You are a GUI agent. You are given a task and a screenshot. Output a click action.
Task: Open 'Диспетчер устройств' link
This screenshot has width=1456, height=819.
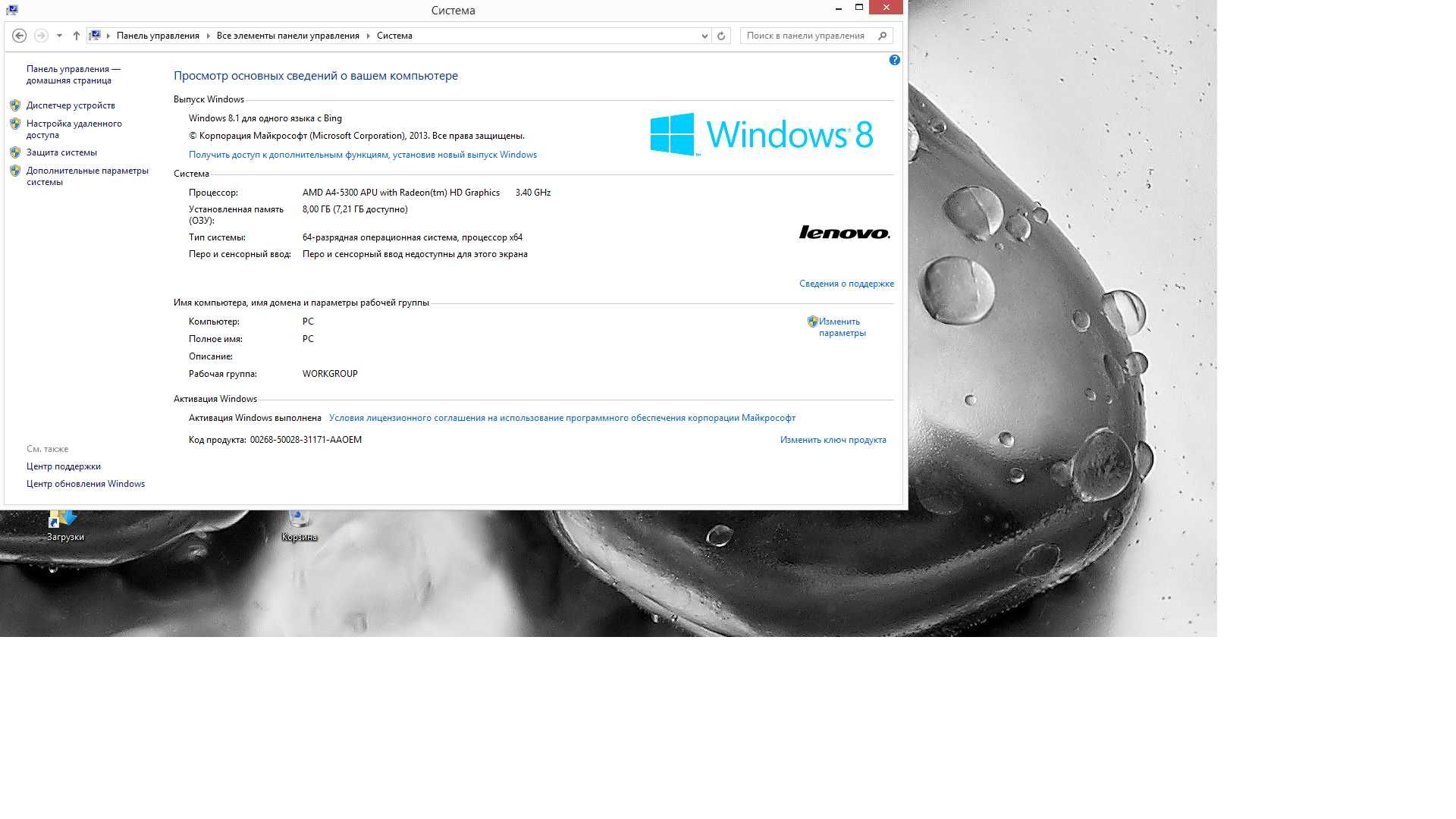71,105
